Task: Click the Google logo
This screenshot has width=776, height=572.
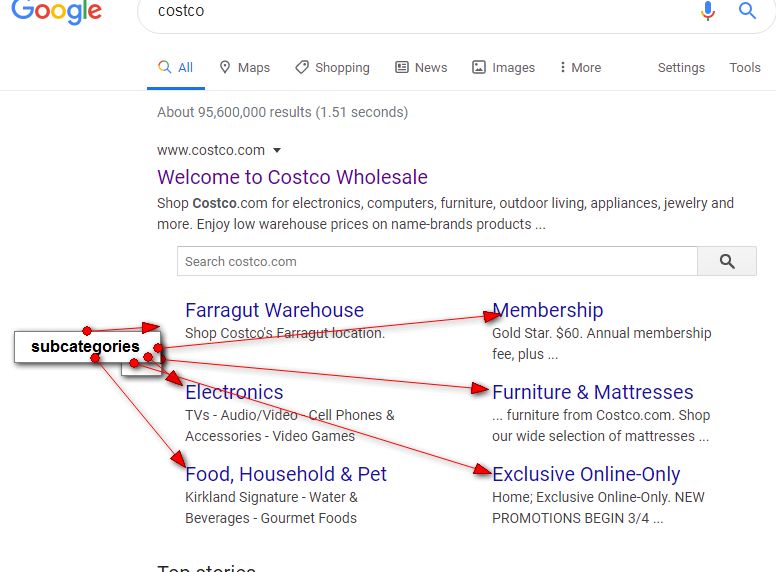Action: point(56,11)
